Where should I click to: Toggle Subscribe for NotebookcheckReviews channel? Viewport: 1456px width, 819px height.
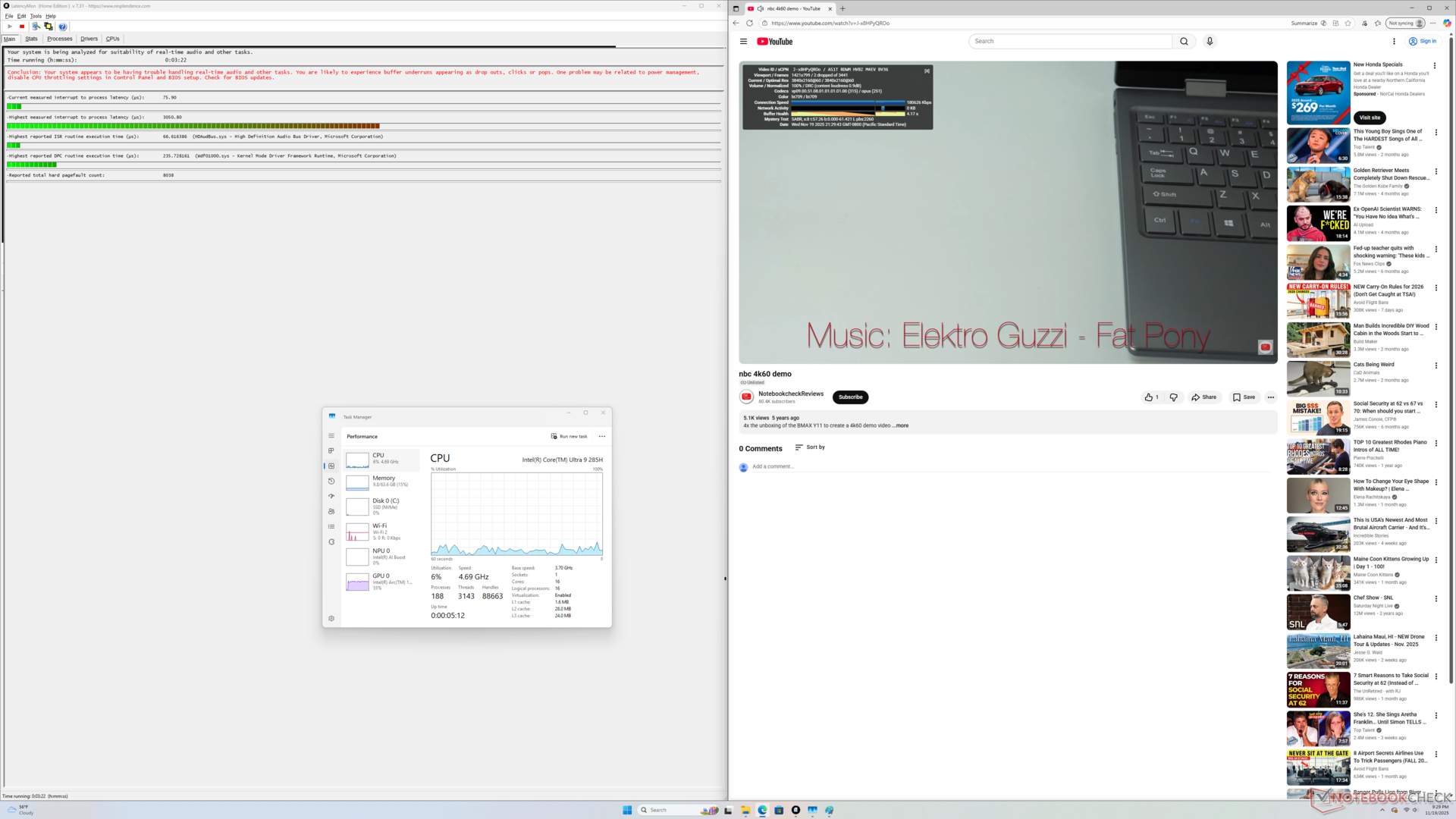pyautogui.click(x=850, y=397)
